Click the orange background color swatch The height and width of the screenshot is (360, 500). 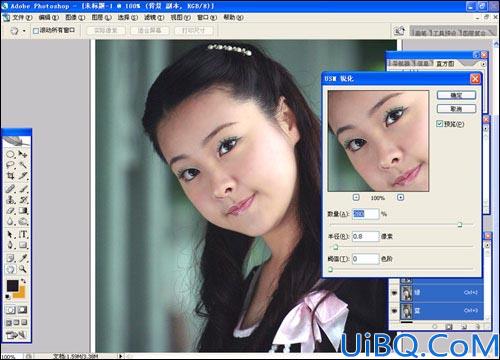(x=21, y=293)
